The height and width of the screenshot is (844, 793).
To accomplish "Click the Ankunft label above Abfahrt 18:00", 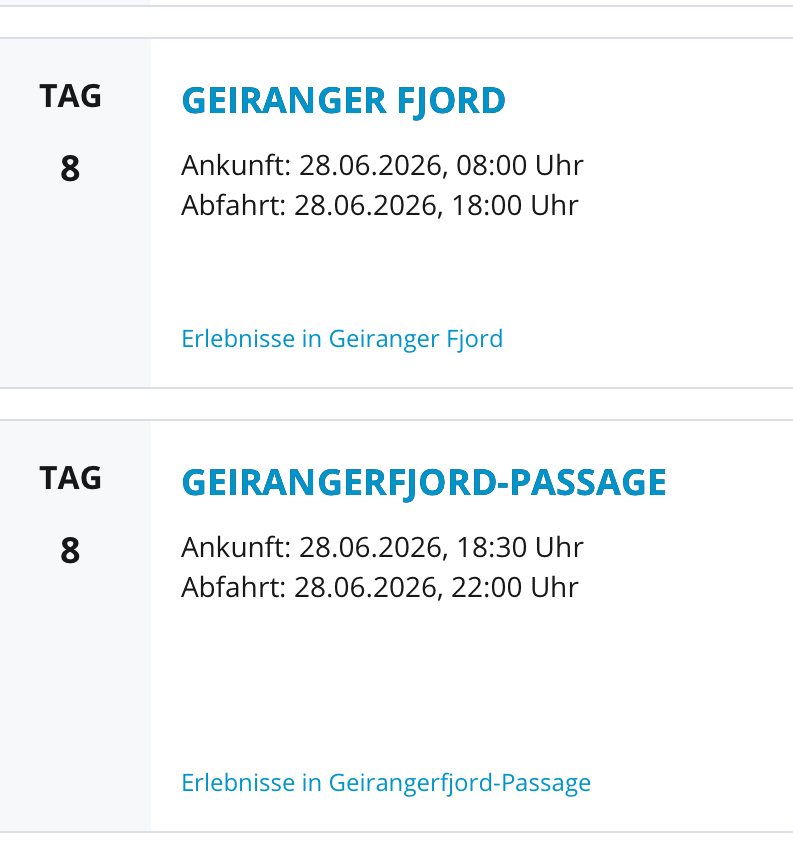I will coord(236,165).
